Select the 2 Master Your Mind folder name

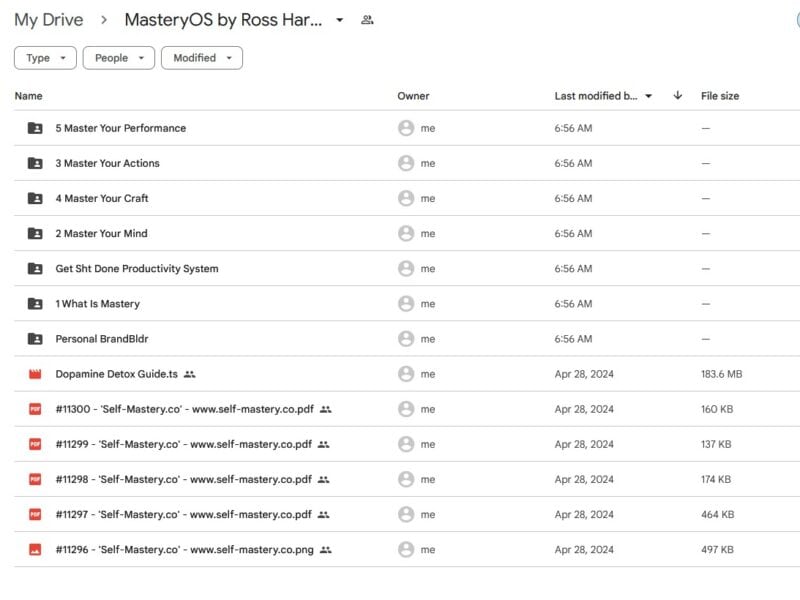[x=102, y=234]
